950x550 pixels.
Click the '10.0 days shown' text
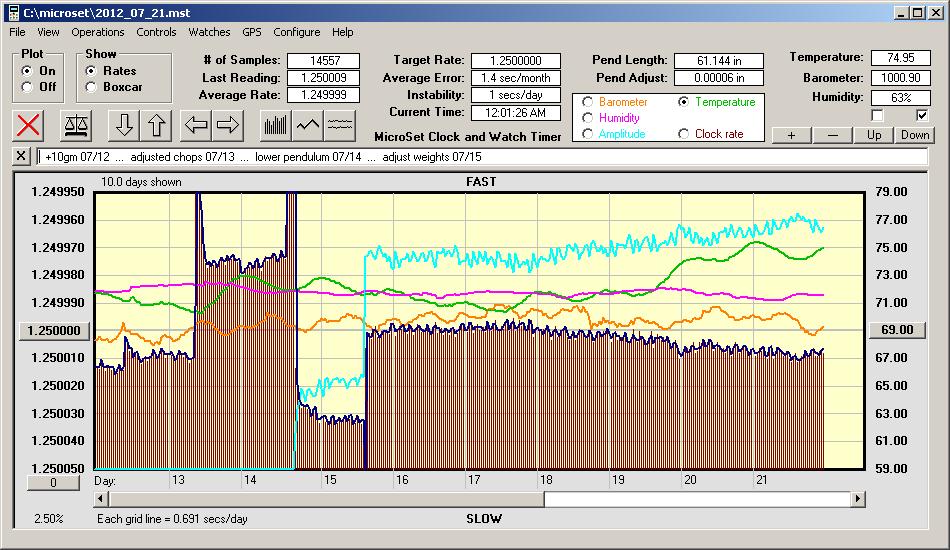click(141, 182)
